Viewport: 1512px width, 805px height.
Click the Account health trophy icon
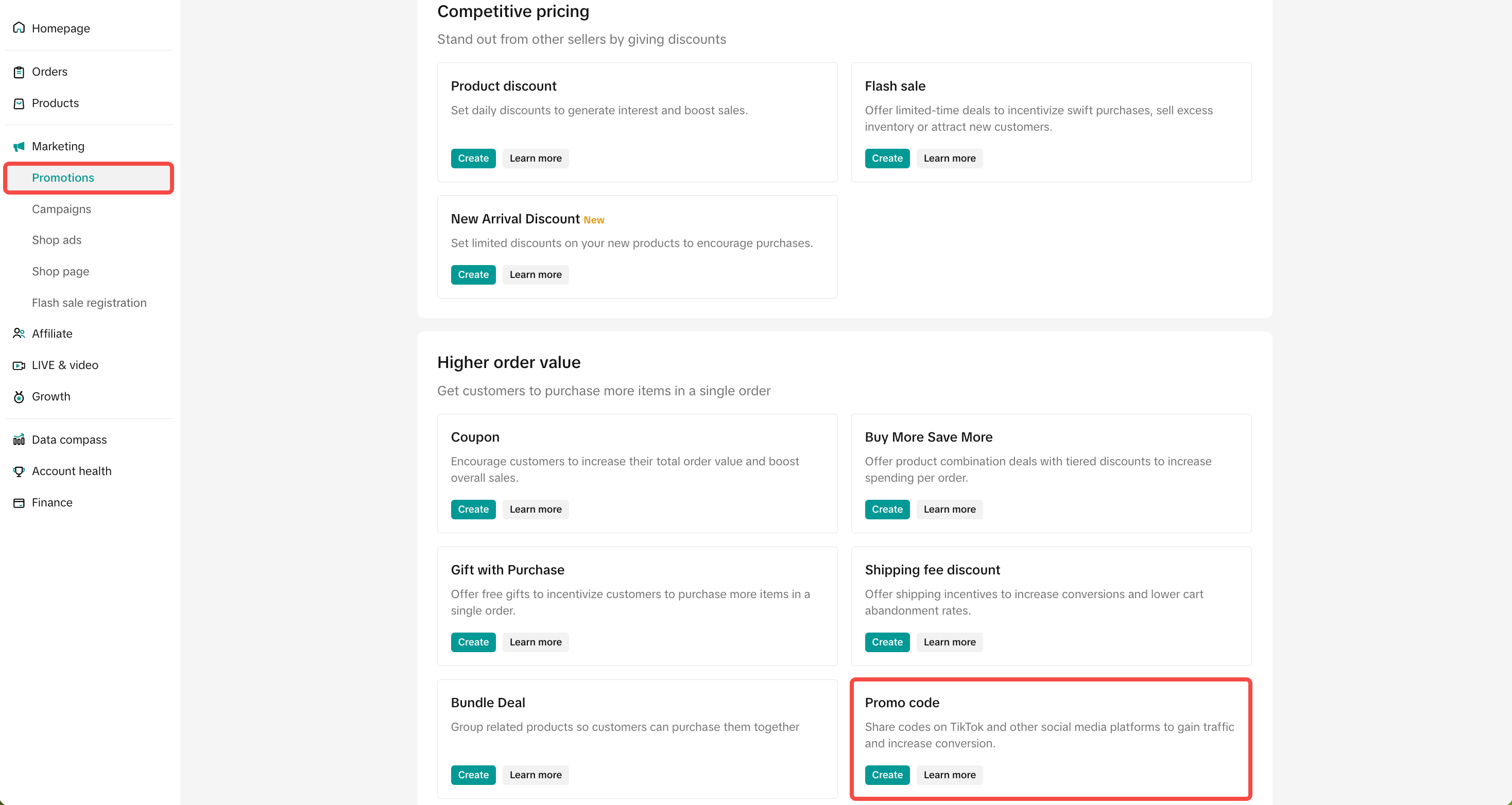19,471
